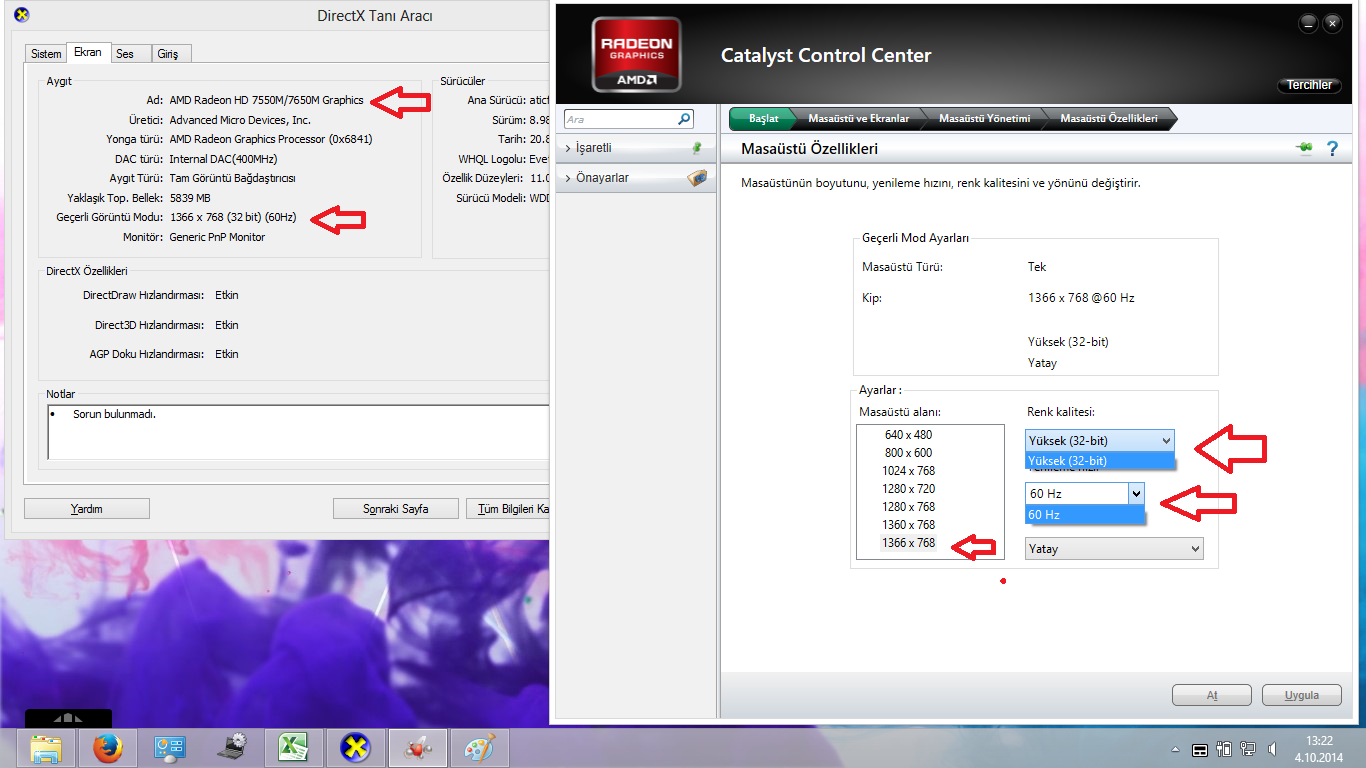
Task: Switch to Catalyst Control Center taskbar icon
Action: tap(417, 747)
